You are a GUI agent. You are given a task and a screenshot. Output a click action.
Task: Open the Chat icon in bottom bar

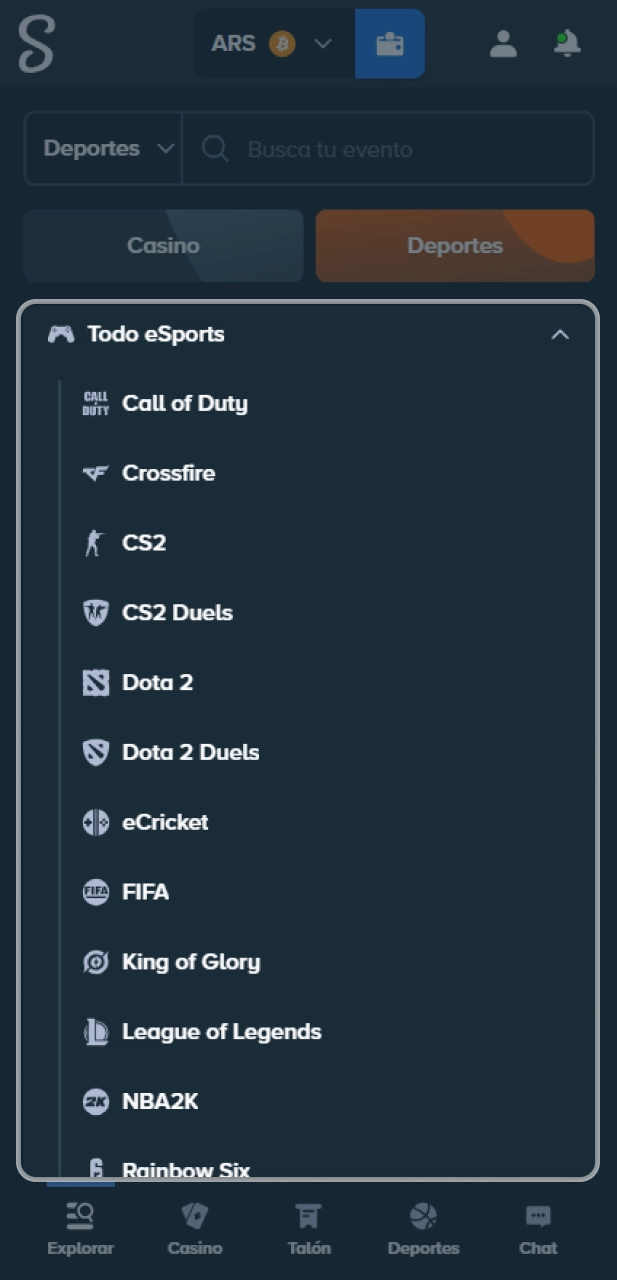click(538, 1216)
